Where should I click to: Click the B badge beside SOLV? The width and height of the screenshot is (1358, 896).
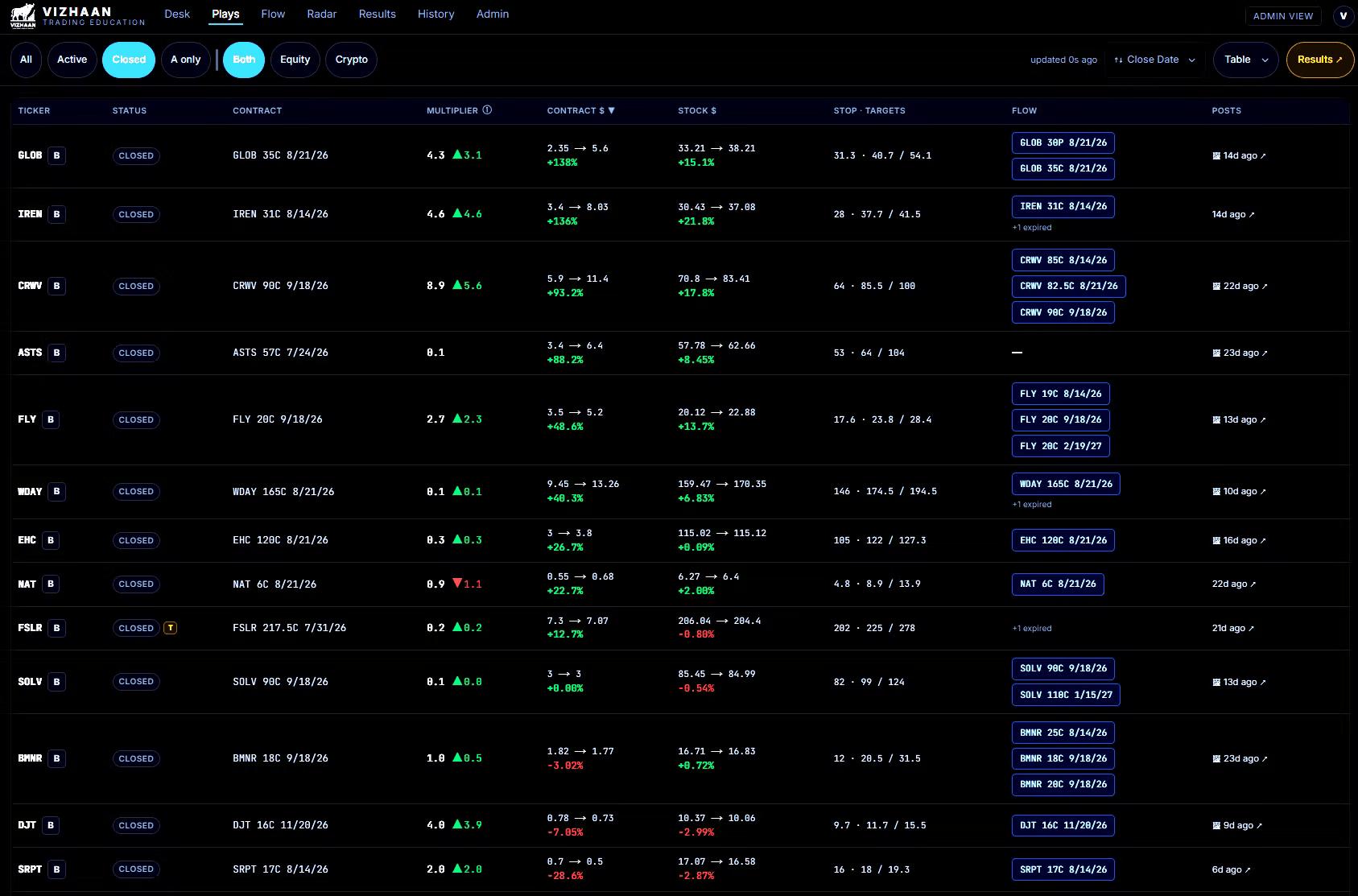tap(56, 682)
